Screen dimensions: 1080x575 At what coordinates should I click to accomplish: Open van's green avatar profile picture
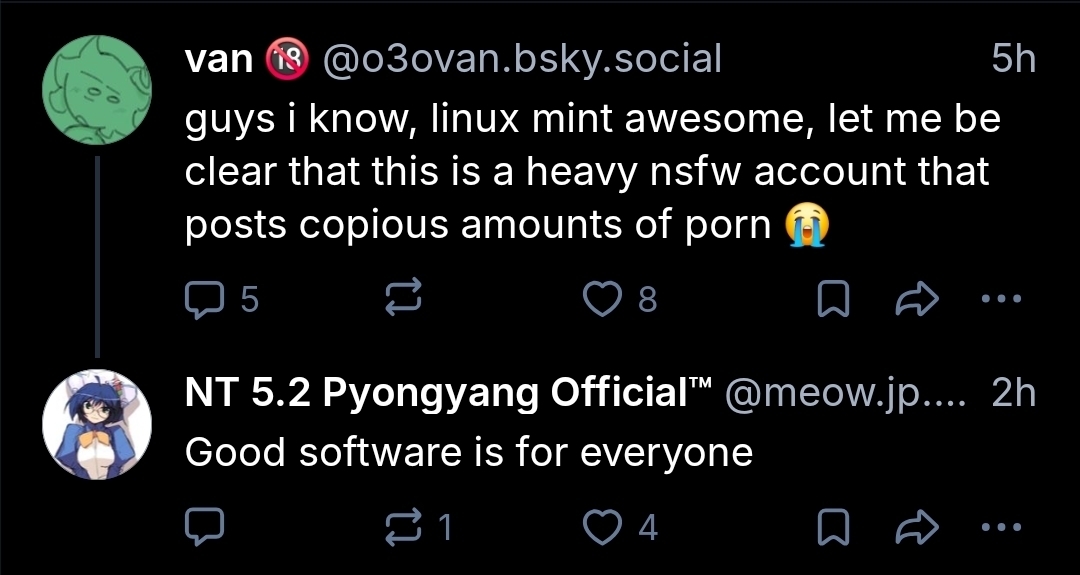(x=96, y=91)
